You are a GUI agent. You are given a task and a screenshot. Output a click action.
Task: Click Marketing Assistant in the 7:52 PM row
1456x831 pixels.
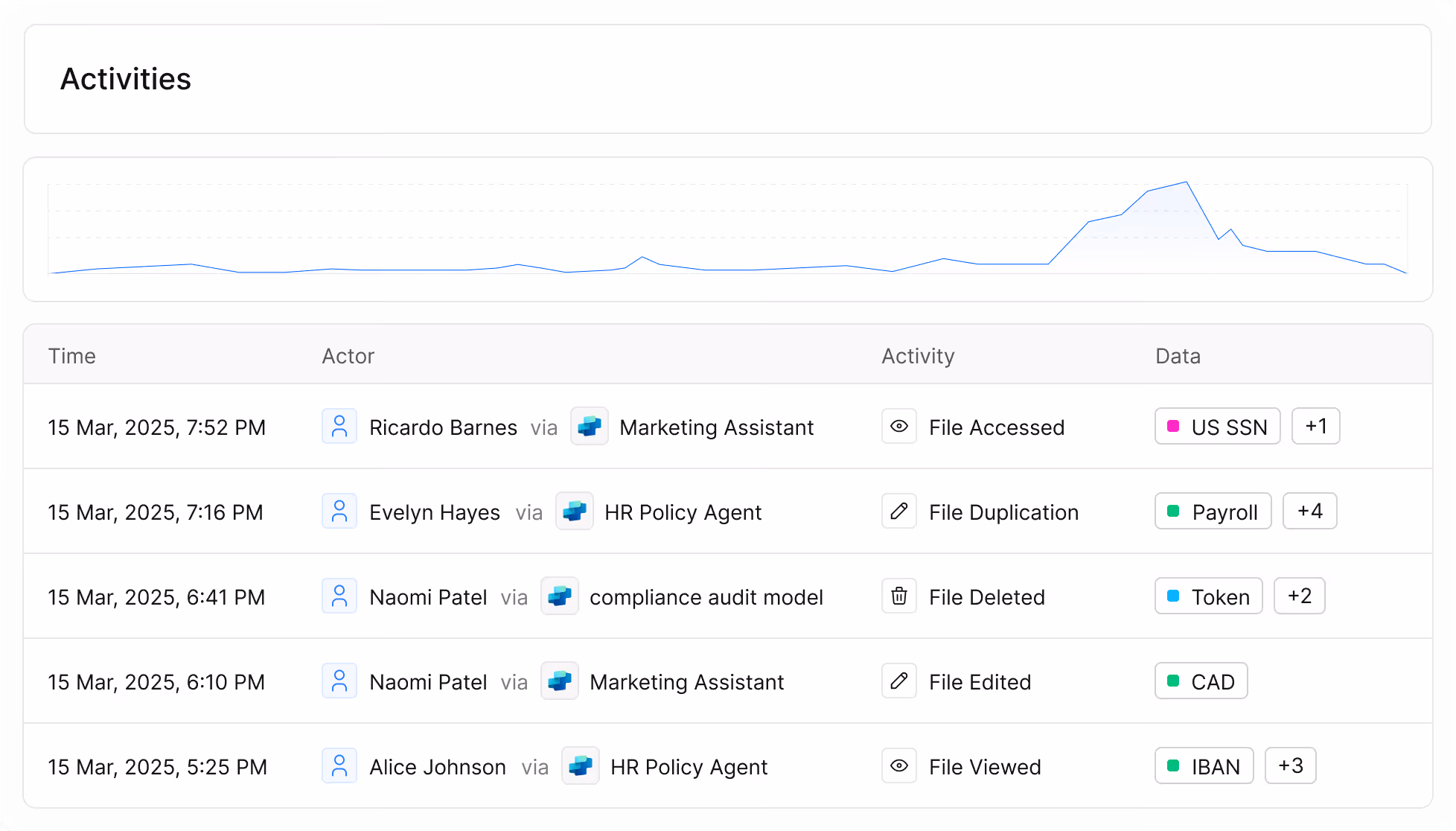point(717,427)
